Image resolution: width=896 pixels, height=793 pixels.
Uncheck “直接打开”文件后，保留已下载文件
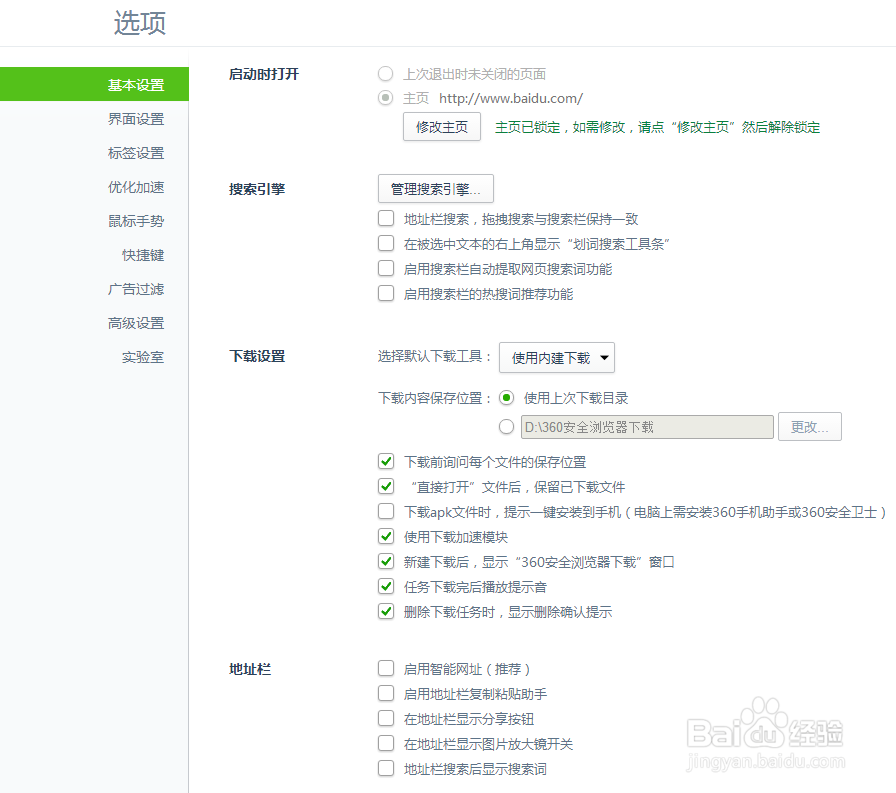point(386,486)
